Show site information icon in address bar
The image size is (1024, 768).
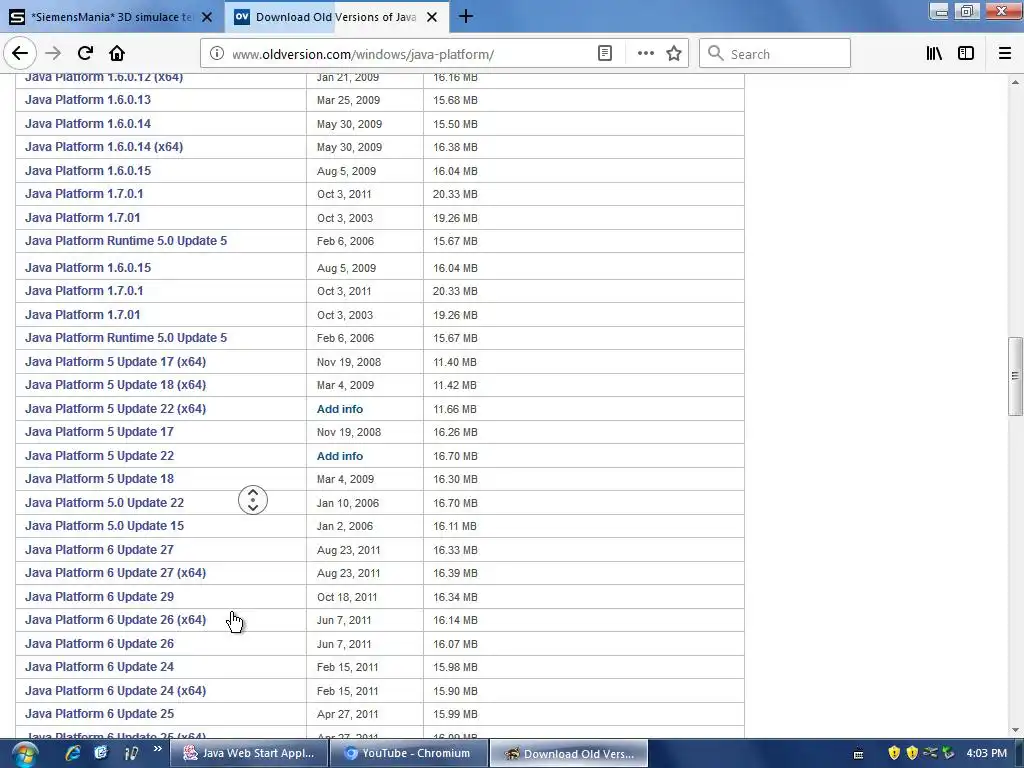point(216,54)
